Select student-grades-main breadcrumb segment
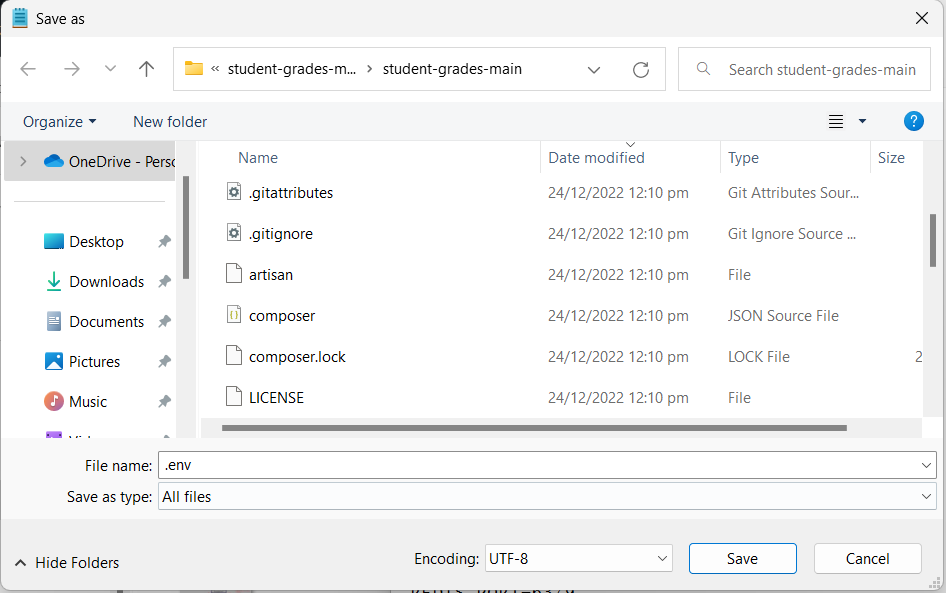946x593 pixels. click(x=452, y=69)
